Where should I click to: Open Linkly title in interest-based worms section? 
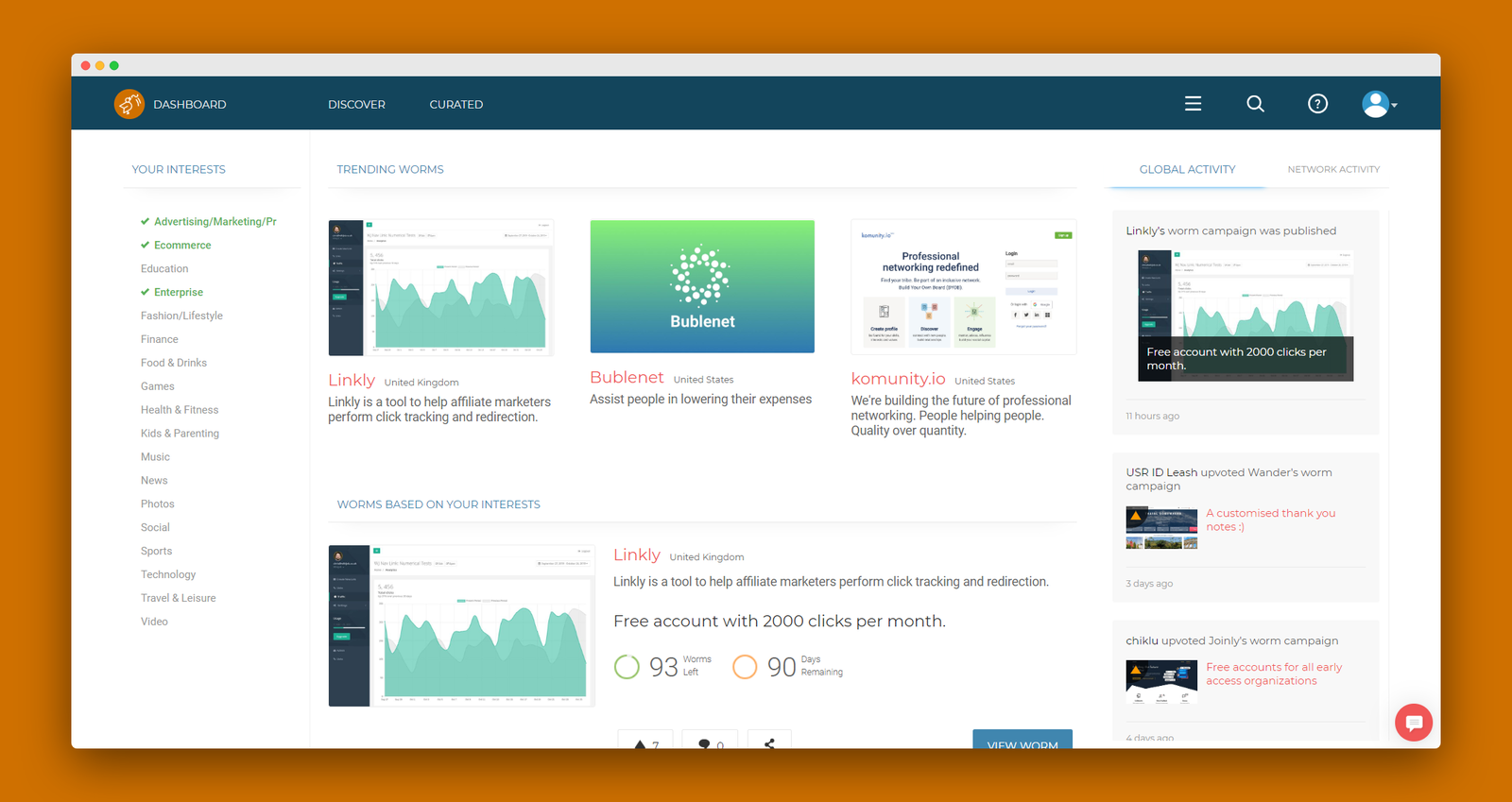637,555
